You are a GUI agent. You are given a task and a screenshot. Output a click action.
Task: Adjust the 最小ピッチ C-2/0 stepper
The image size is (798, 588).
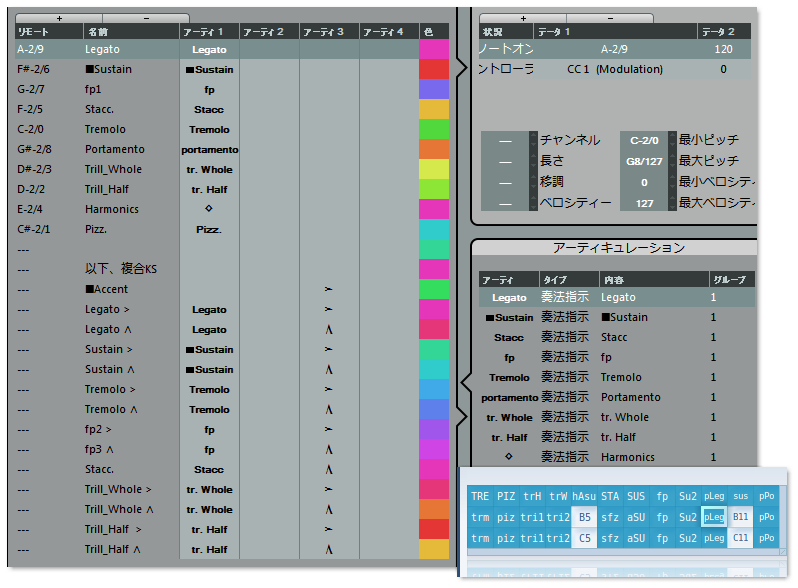[x=672, y=140]
